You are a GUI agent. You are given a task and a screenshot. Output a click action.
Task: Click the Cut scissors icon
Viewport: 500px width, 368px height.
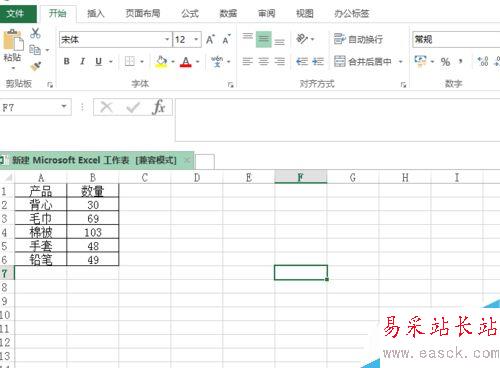pos(35,33)
